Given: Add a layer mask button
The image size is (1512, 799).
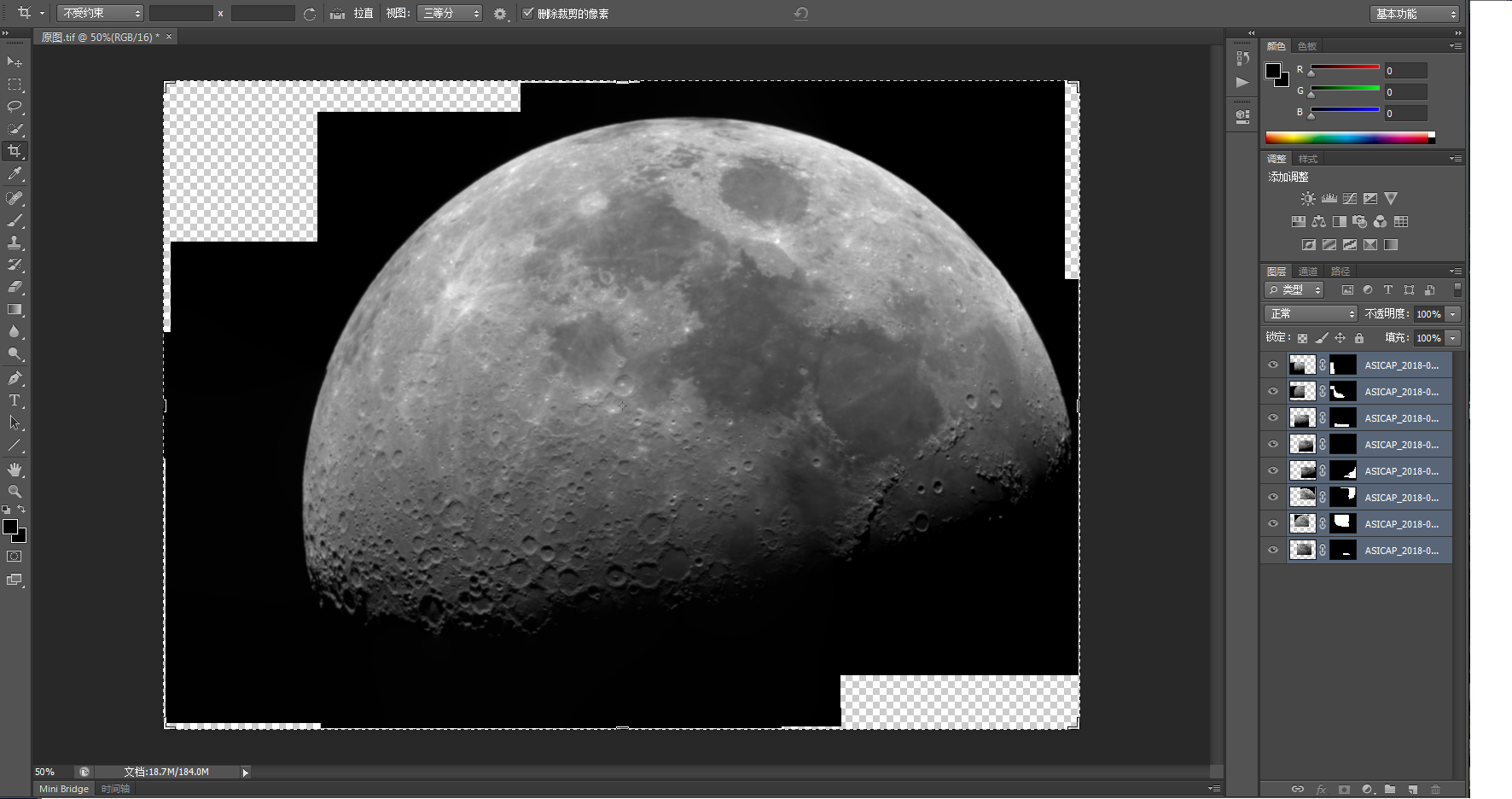Looking at the screenshot, I should (1344, 790).
